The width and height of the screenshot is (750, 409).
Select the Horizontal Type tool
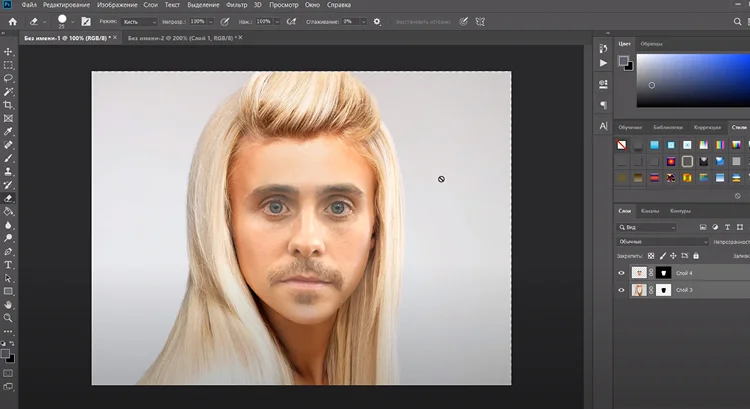(x=9, y=265)
